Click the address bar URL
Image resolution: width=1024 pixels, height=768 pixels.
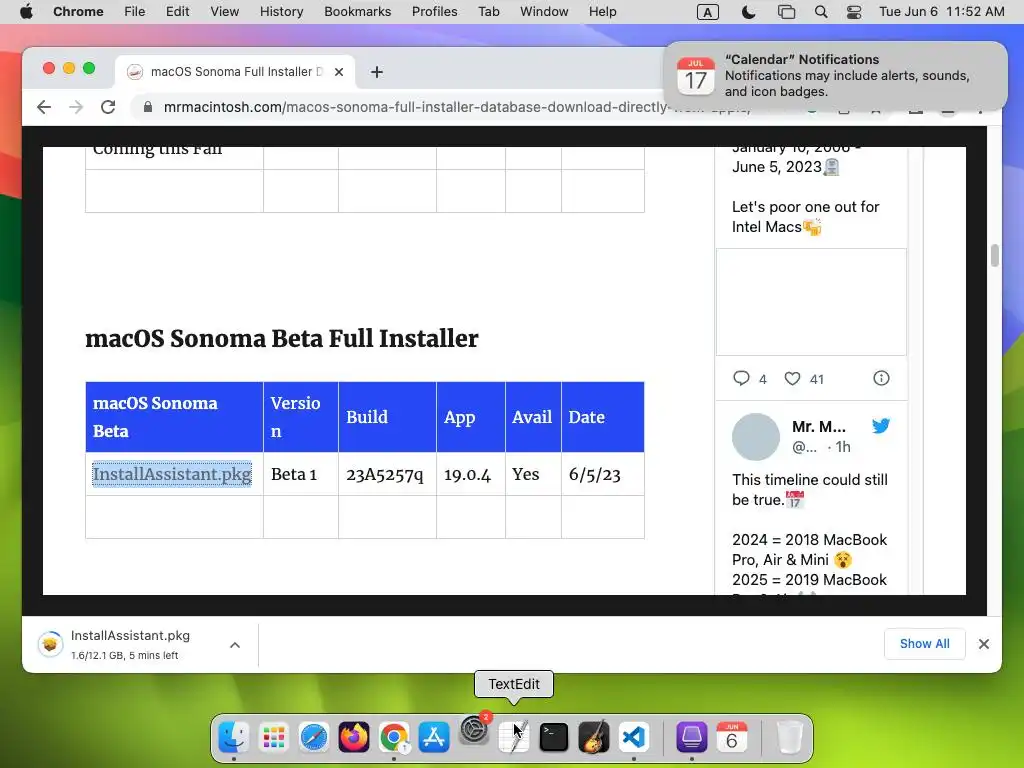(457, 107)
